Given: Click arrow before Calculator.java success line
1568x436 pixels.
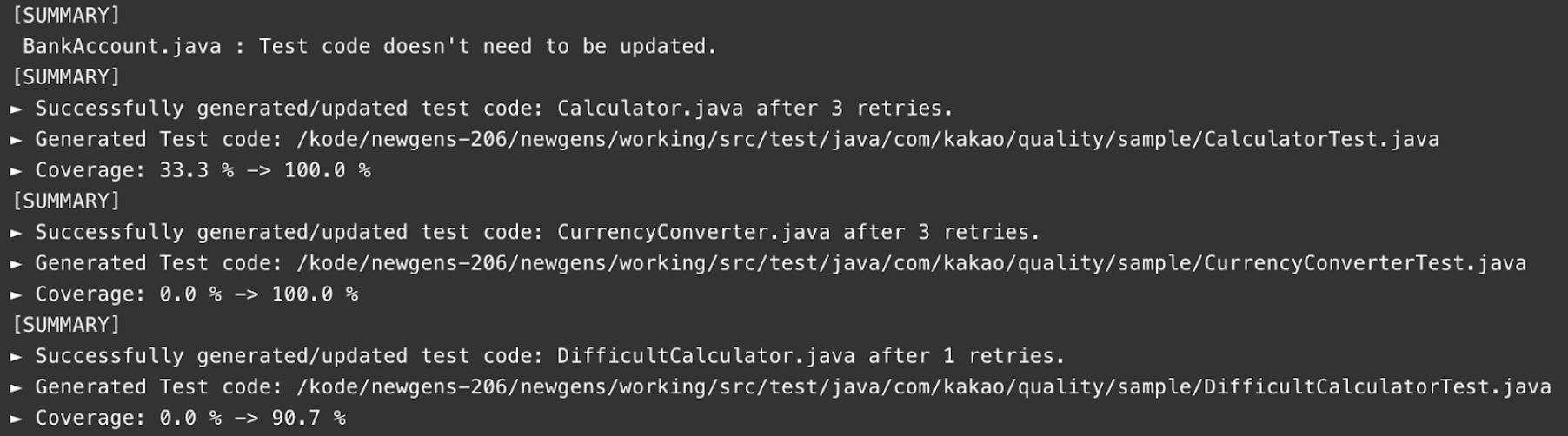Looking at the screenshot, I should pos(17,109).
